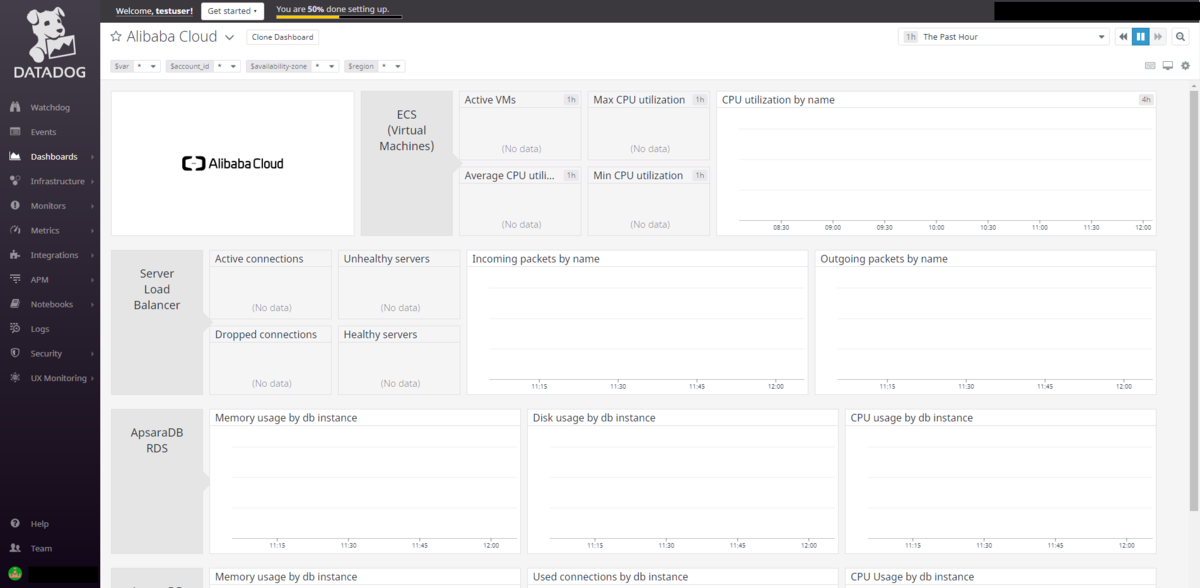Open the Get started dropdown
This screenshot has width=1200, height=588.
233,11
